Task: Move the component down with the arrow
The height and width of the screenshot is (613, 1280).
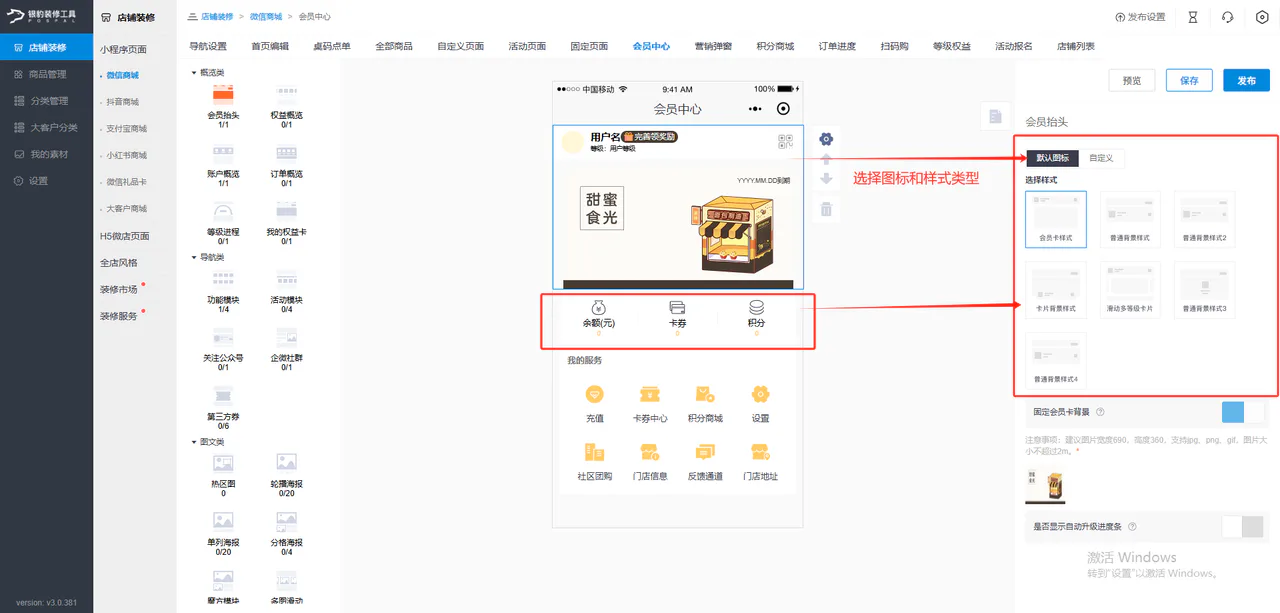Action: point(826,180)
